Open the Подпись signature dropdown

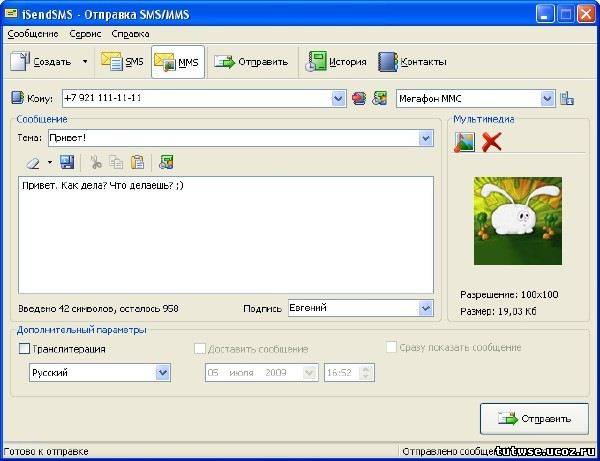pyautogui.click(x=425, y=308)
